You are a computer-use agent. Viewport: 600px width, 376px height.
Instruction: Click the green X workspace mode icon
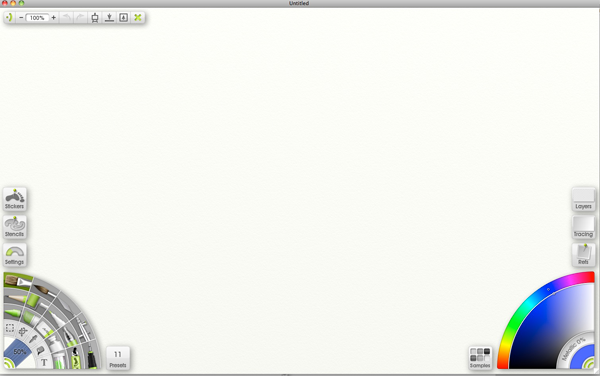click(138, 18)
